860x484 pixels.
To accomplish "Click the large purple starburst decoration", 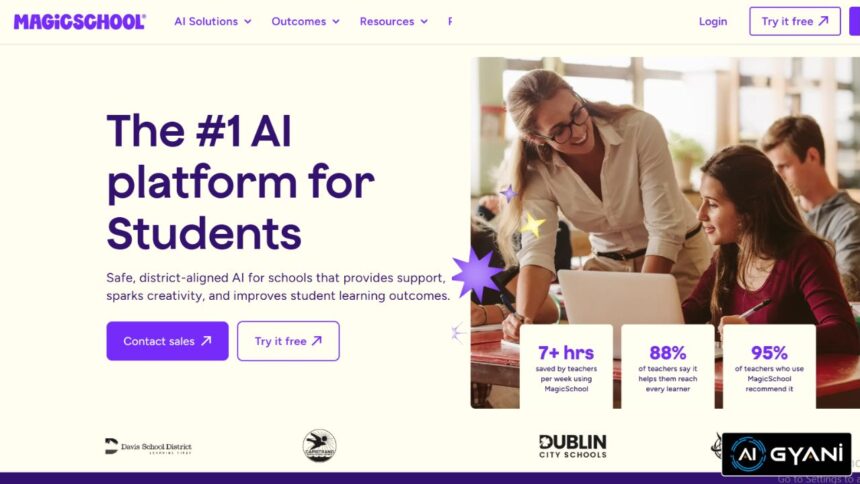I will point(476,274).
